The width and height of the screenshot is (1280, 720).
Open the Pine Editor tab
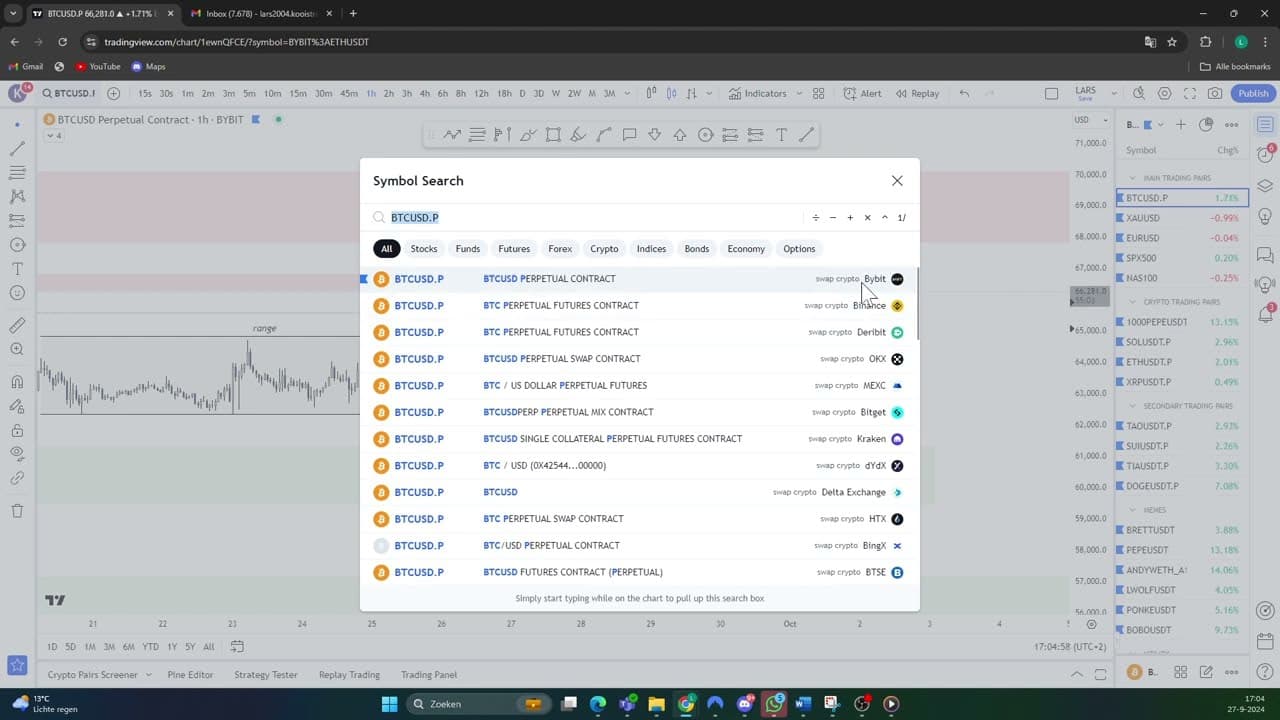pyautogui.click(x=190, y=675)
